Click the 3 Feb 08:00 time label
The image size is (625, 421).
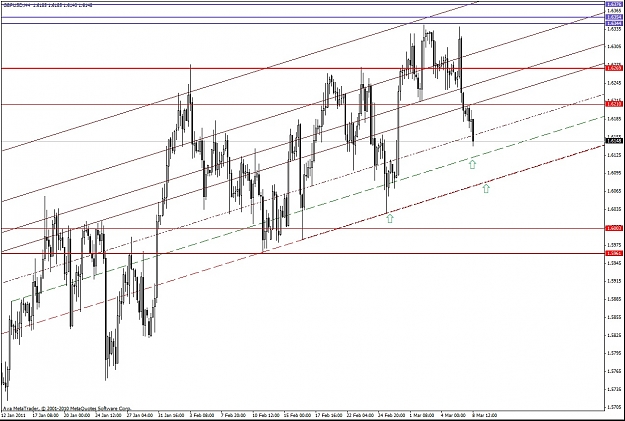click(202, 415)
